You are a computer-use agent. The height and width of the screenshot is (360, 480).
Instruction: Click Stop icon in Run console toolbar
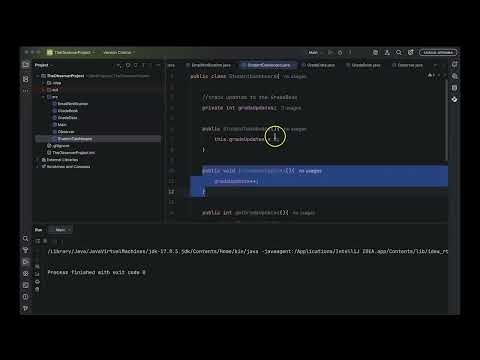(45, 241)
